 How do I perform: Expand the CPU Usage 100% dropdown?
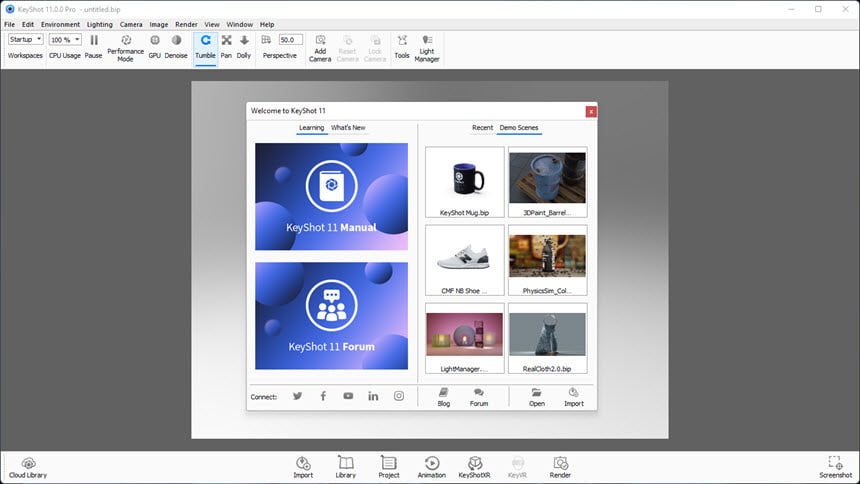coord(65,40)
